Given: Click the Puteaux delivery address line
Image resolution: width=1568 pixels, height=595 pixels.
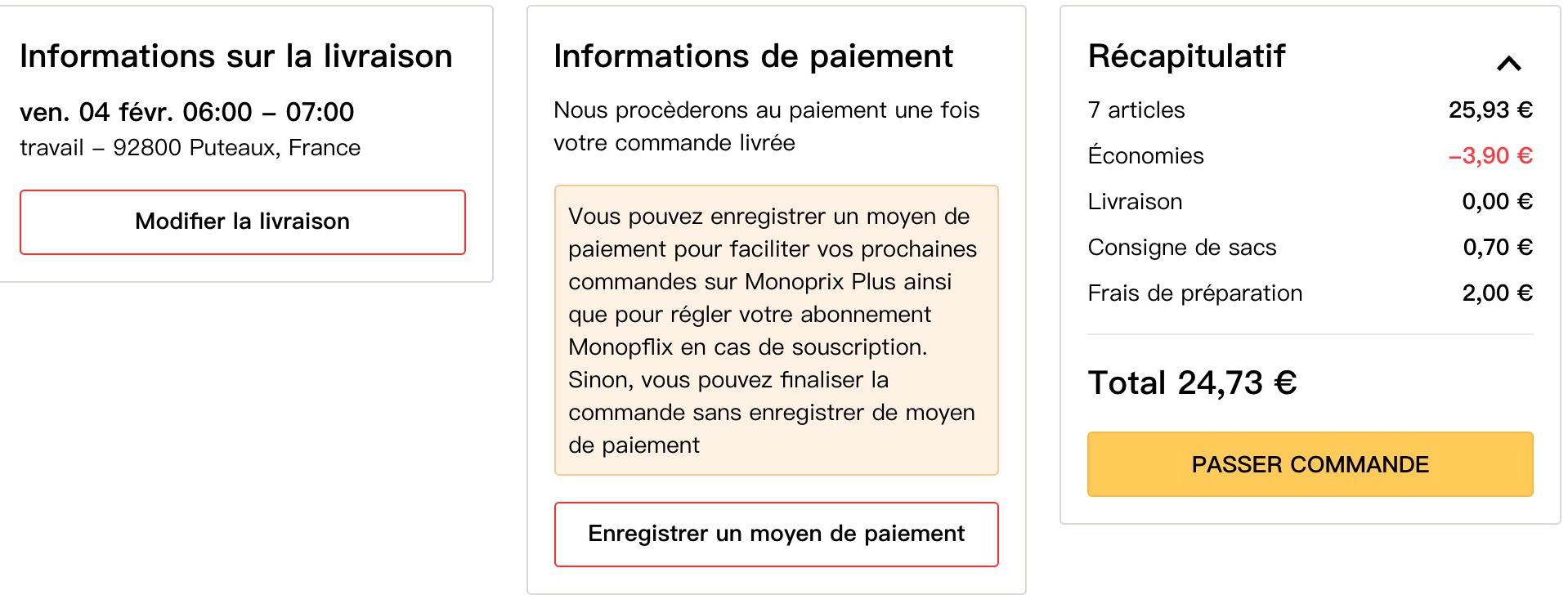Looking at the screenshot, I should point(190,148).
